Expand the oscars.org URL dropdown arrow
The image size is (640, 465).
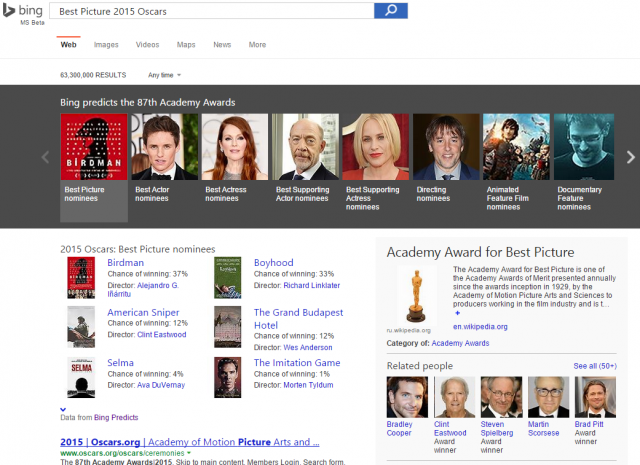(189, 453)
